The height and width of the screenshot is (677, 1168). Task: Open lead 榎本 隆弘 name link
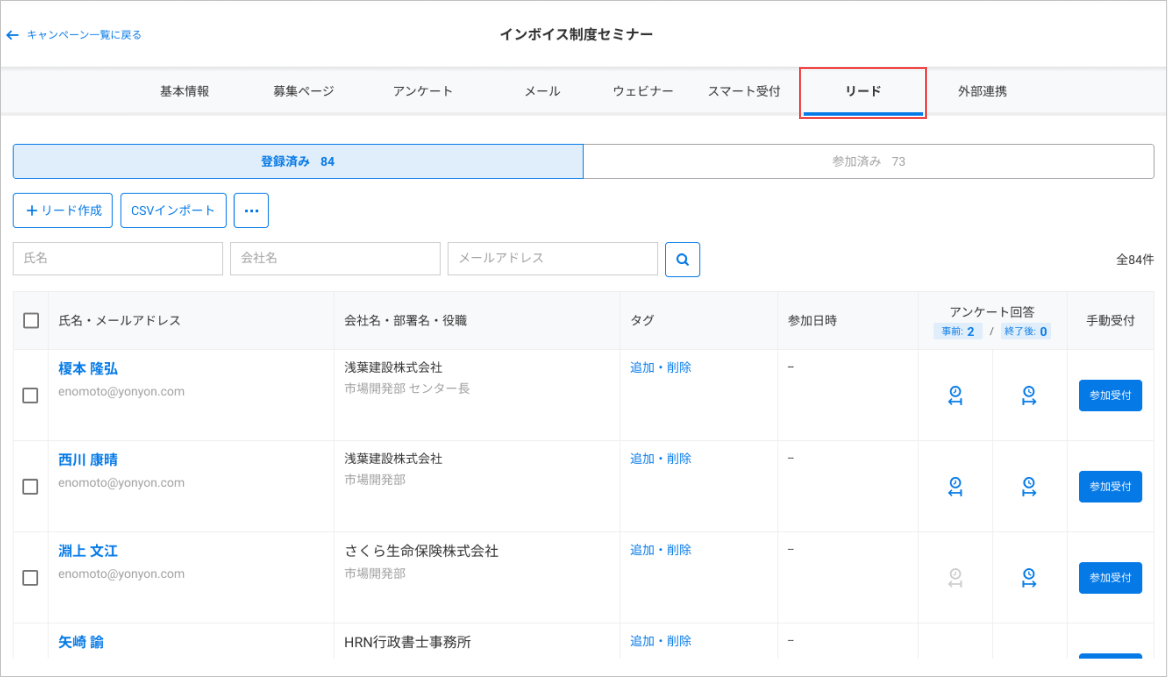88,369
